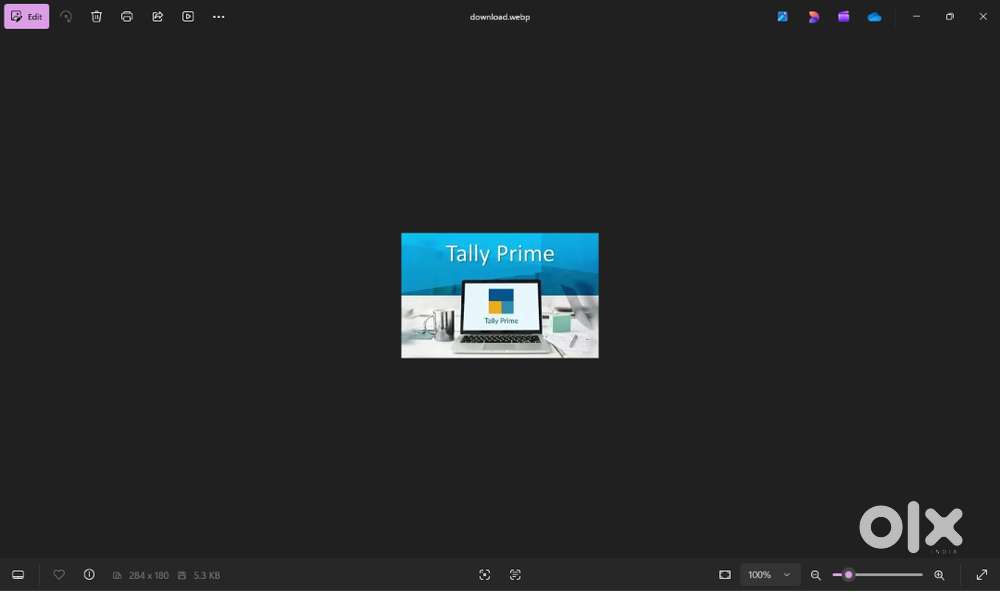Open the three-dots See more menu
Image resolution: width=1000 pixels, height=592 pixels.
click(x=219, y=17)
